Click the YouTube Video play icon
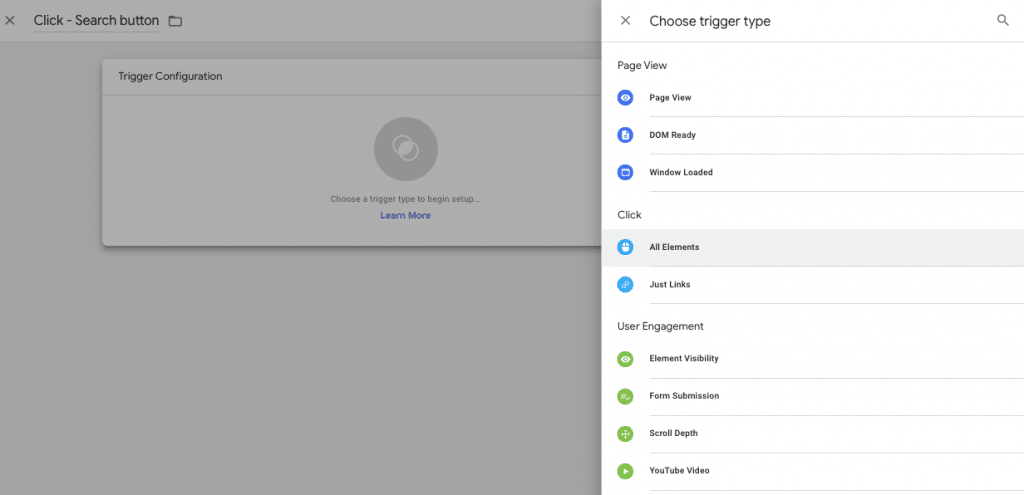Viewport: 1024px width, 495px height. tap(625, 471)
